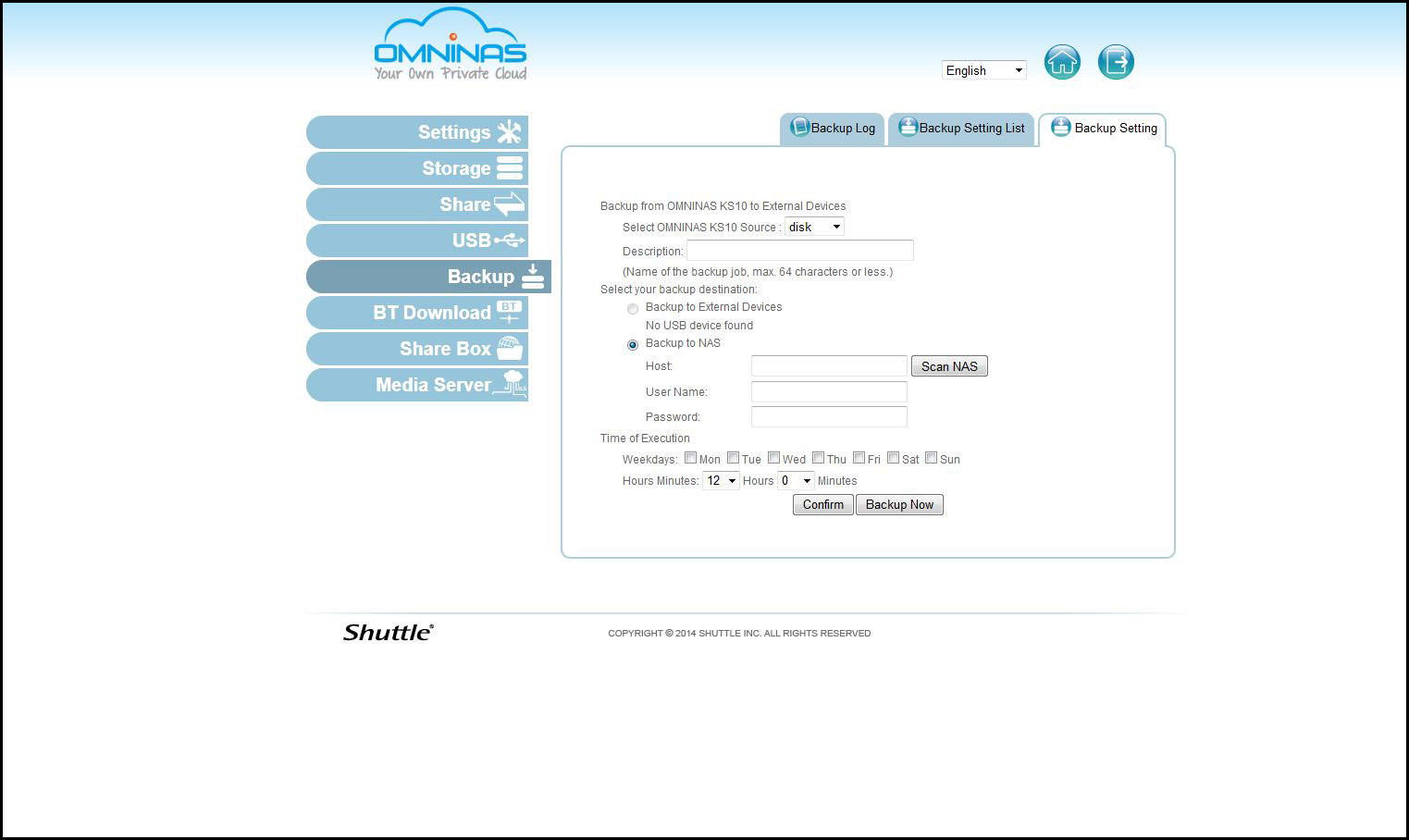Image resolution: width=1409 pixels, height=840 pixels.
Task: Click the Confirm button
Action: [x=822, y=504]
